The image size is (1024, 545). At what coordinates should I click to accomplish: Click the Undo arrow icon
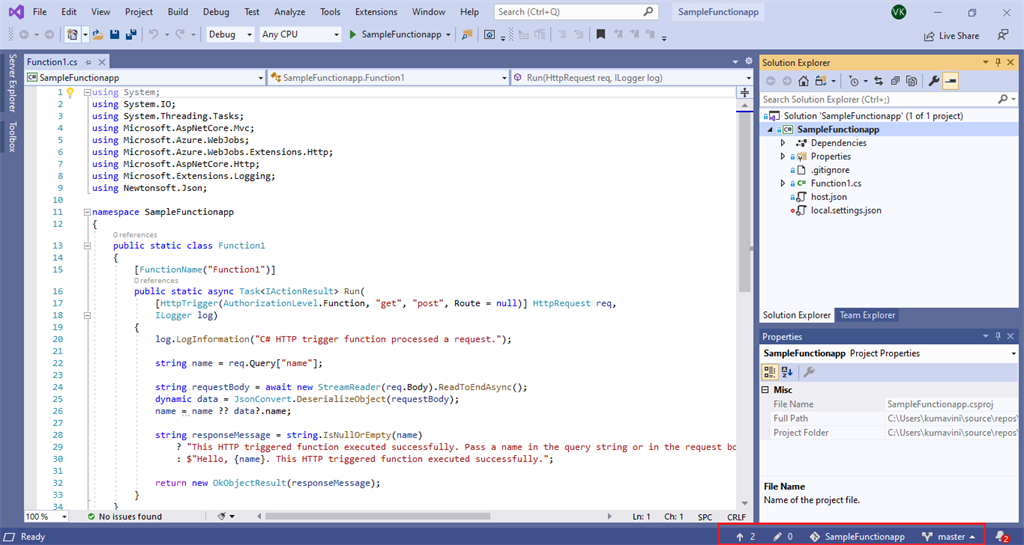[x=153, y=35]
